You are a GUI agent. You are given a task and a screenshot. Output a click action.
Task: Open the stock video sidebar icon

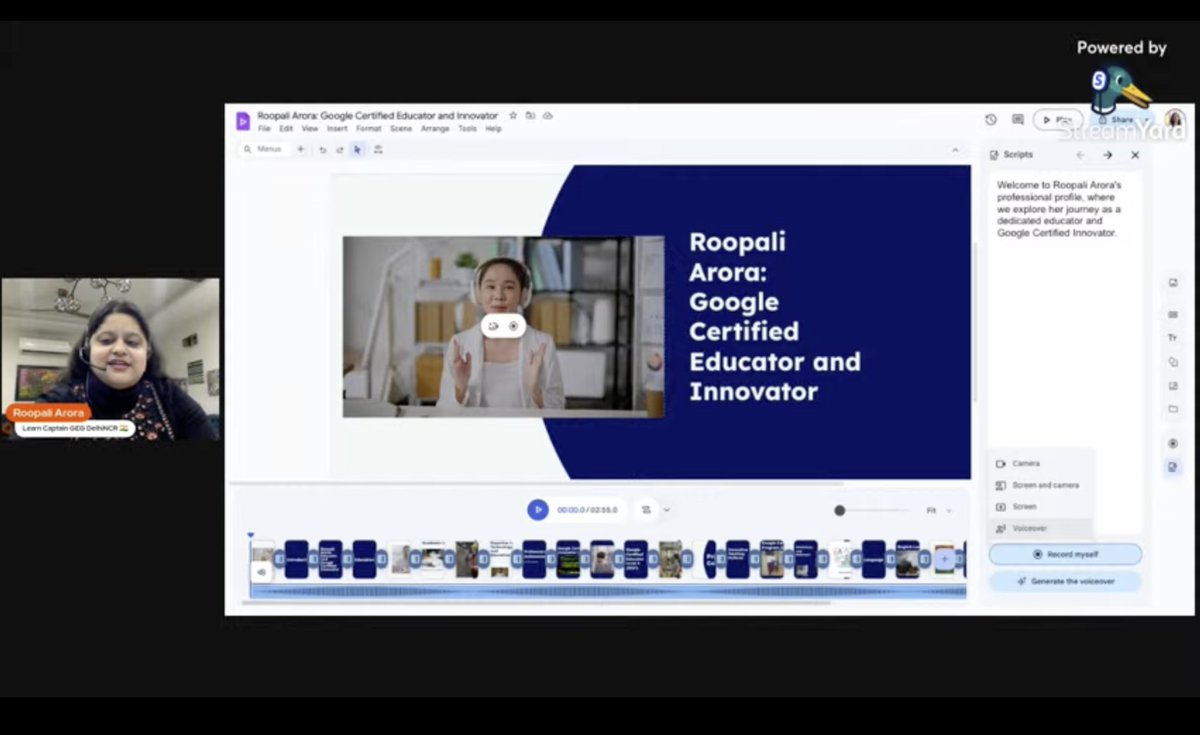[1173, 386]
